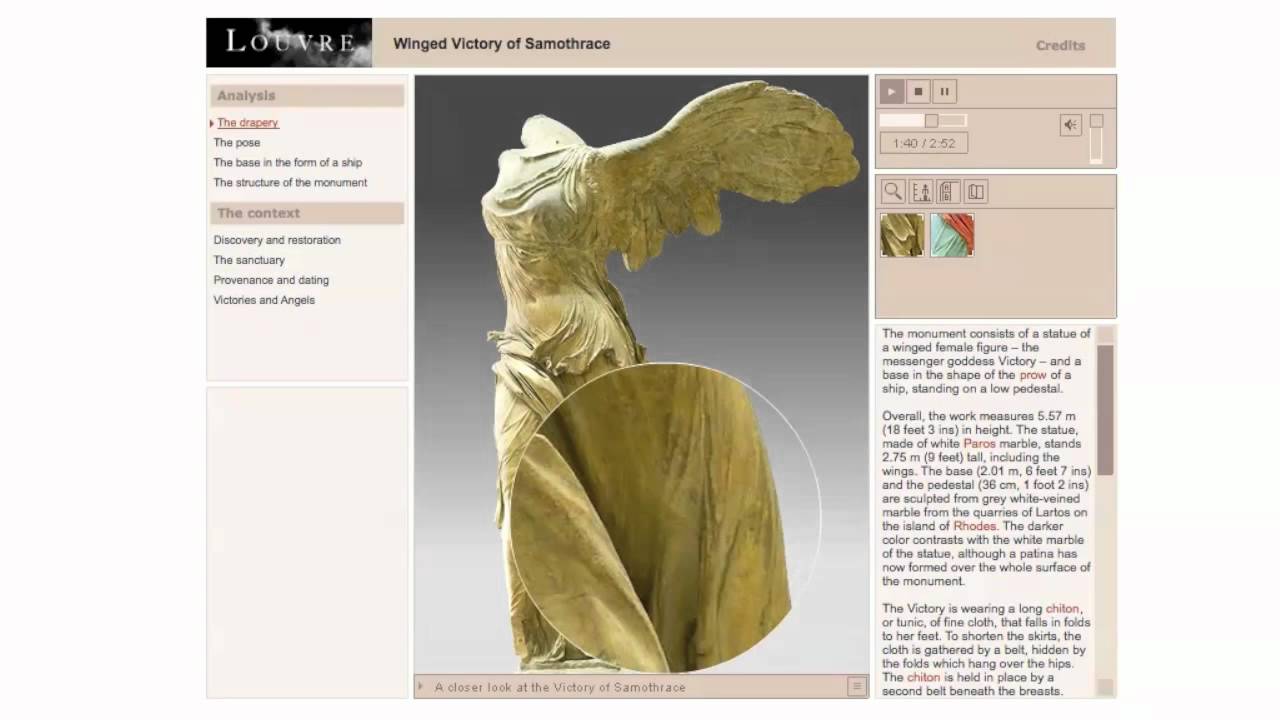Click the caption bar expand arrow
The height and width of the screenshot is (720, 1280).
pos(421,687)
